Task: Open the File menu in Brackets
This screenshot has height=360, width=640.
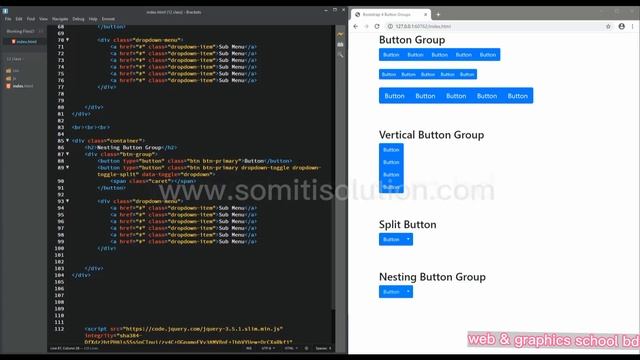Action: 8,19
